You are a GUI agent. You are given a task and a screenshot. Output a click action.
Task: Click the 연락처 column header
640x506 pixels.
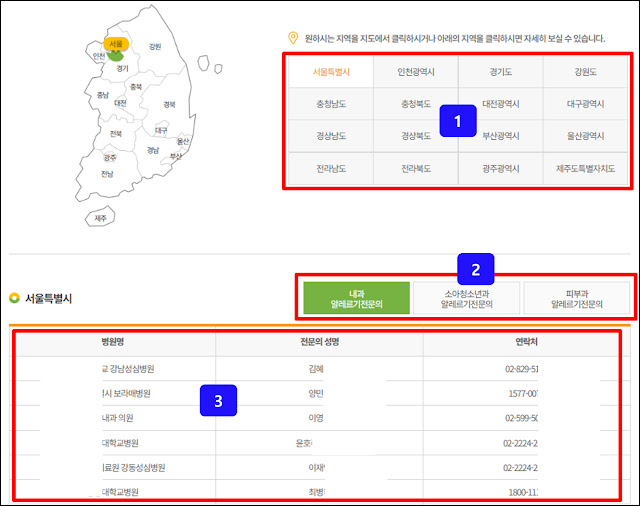click(527, 342)
